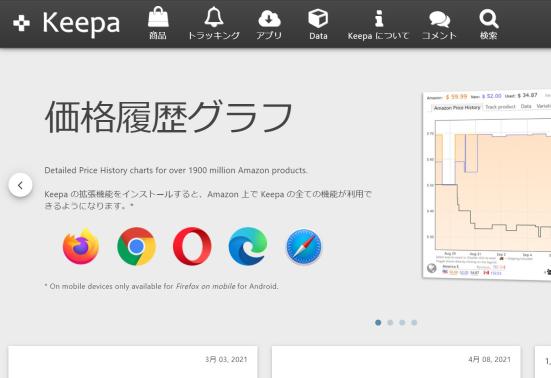
Task: Click the Microsoft Edge browser icon
Action: (248, 246)
